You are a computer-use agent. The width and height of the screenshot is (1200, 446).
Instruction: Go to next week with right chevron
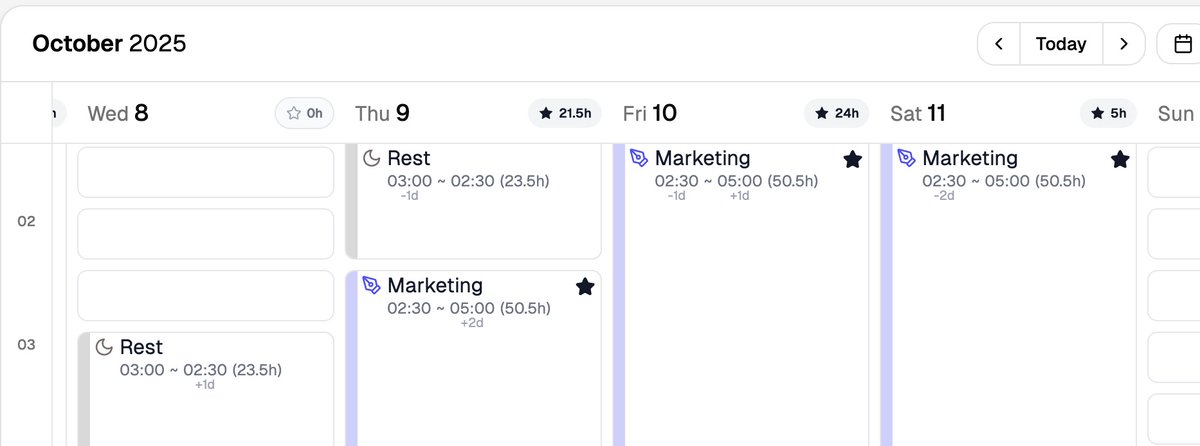(1124, 44)
